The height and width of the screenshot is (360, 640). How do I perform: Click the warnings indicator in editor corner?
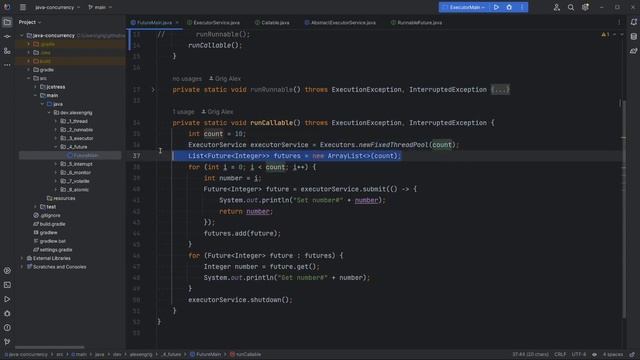pyautogui.click(x=606, y=35)
